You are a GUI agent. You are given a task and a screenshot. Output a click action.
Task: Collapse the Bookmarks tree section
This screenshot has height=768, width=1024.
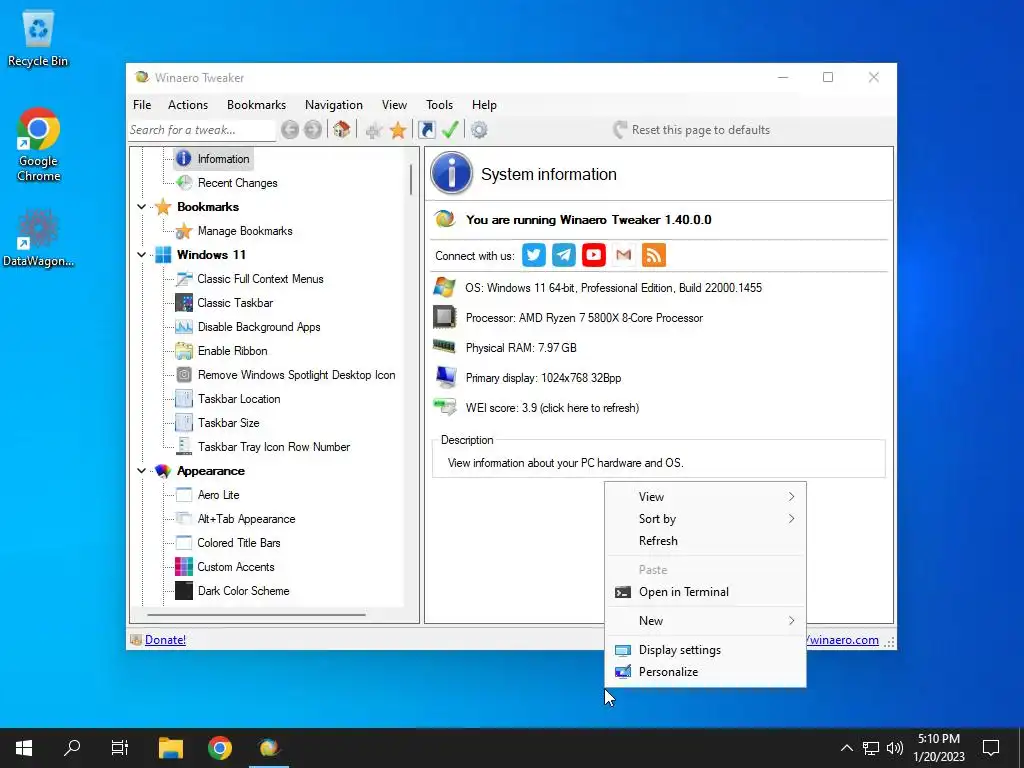[x=141, y=207]
